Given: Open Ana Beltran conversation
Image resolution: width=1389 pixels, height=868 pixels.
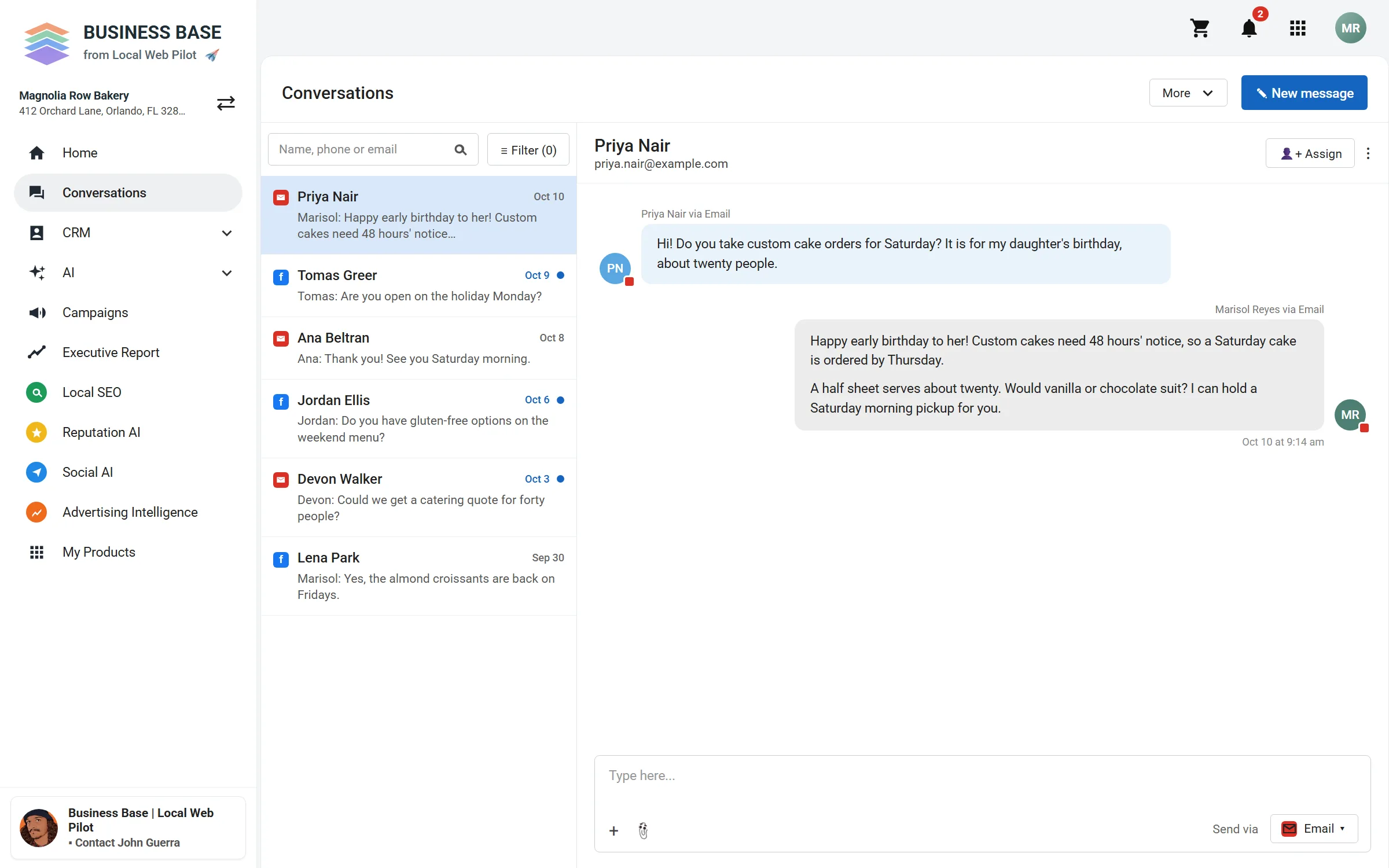Looking at the screenshot, I should point(418,348).
